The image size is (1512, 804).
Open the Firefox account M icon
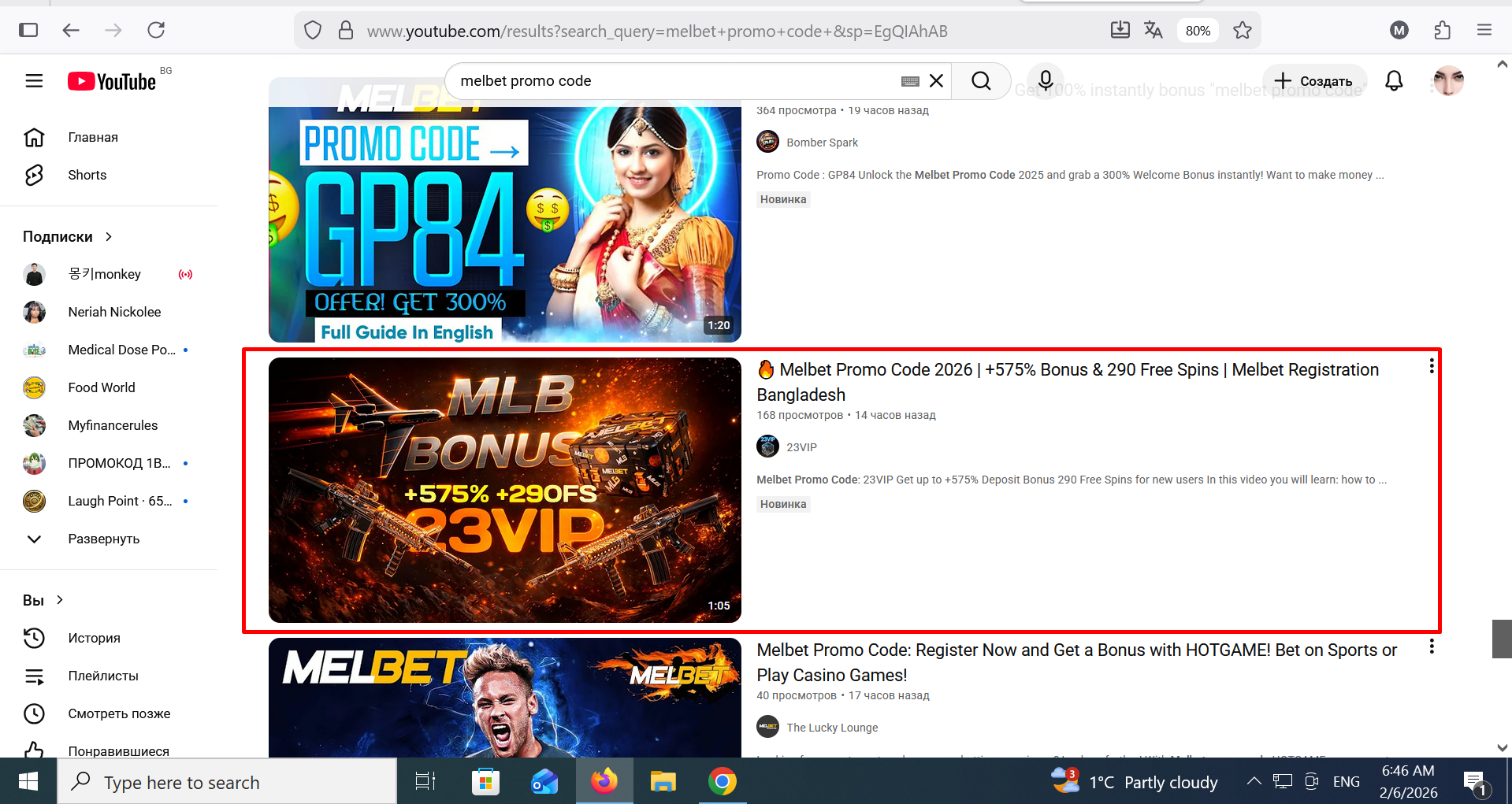1399,30
